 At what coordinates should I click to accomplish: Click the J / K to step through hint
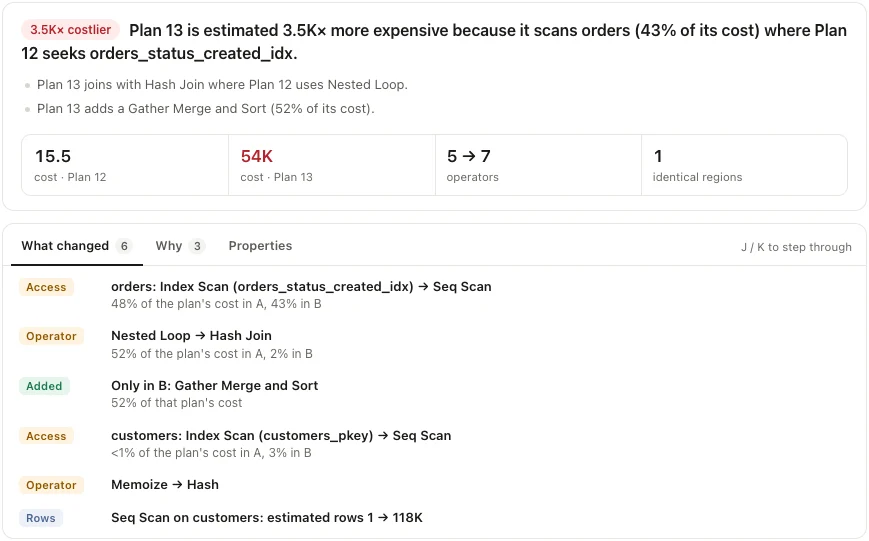pos(796,247)
